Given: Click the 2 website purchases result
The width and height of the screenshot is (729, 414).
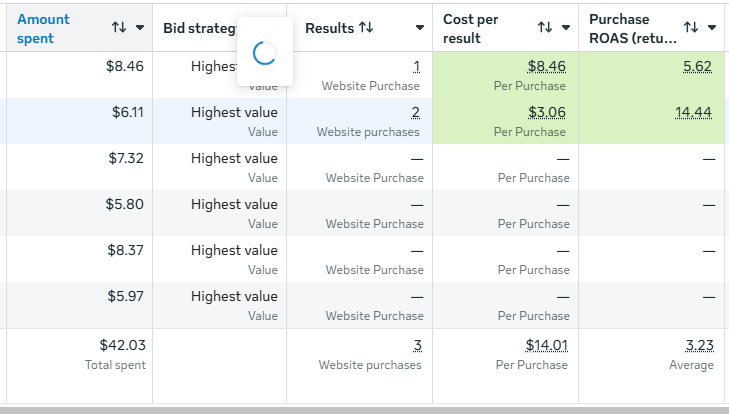Looking at the screenshot, I should click(x=416, y=112).
